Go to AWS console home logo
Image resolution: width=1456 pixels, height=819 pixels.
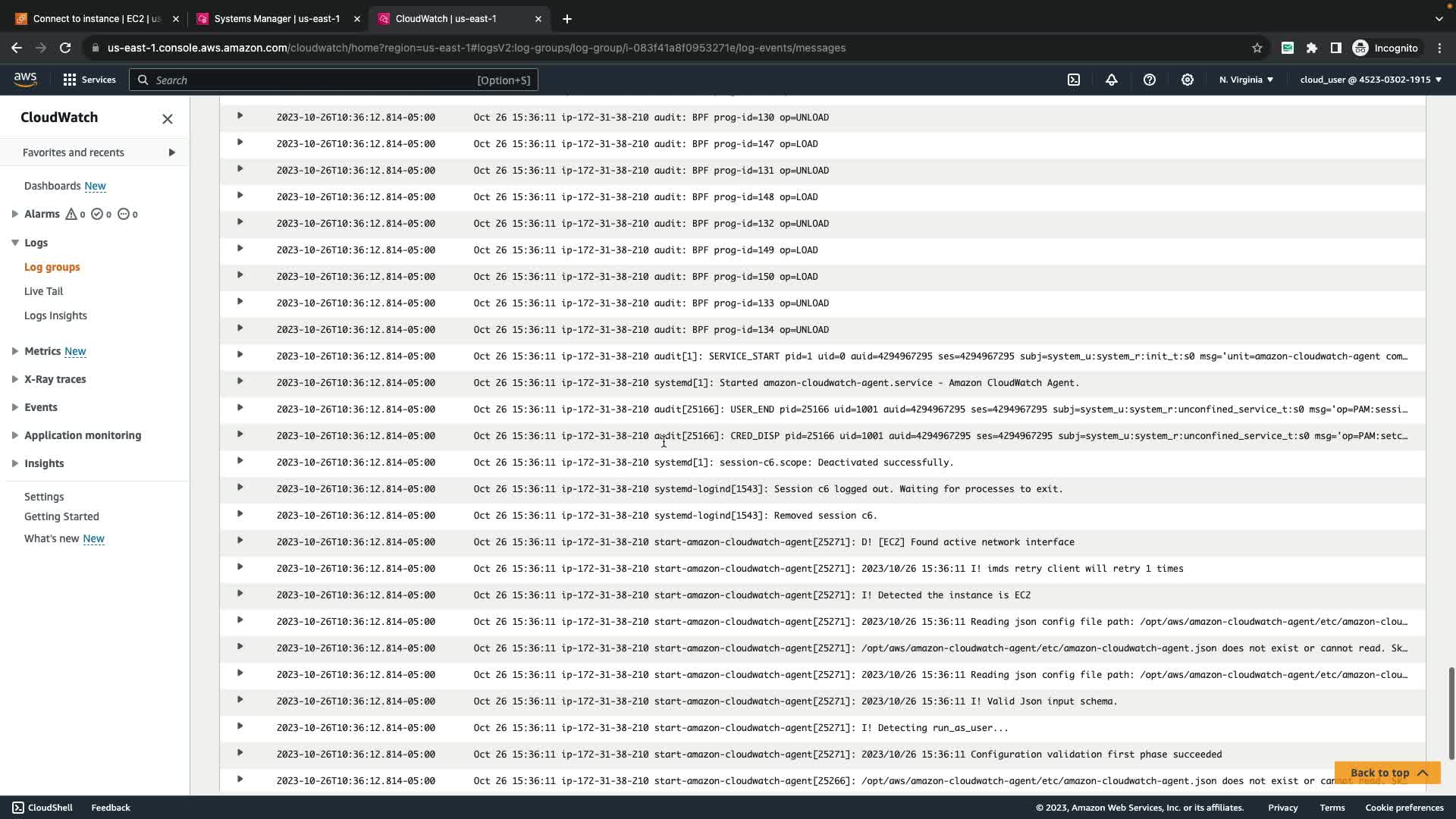click(25, 80)
